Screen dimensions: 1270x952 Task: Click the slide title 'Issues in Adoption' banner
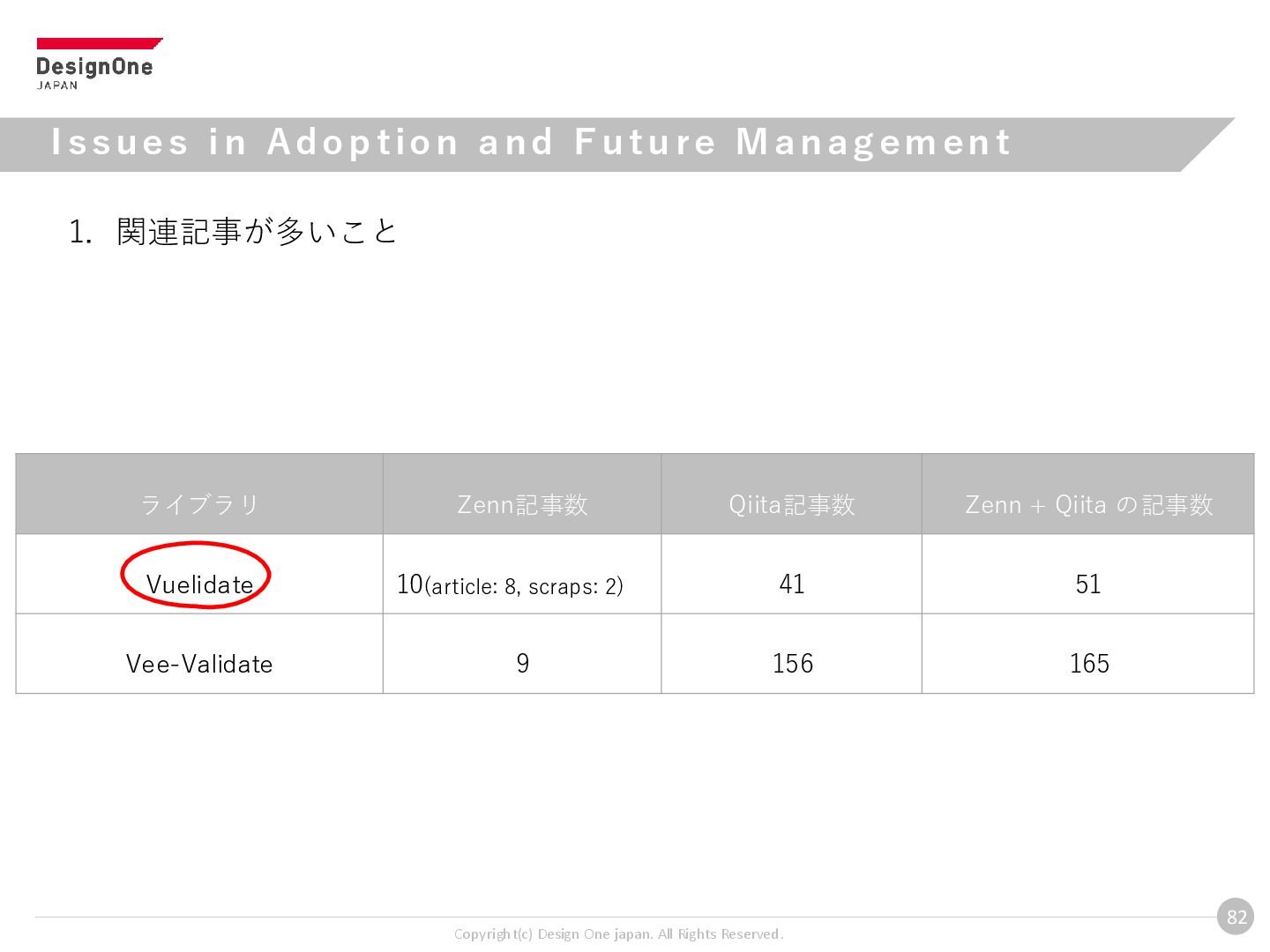point(529,143)
